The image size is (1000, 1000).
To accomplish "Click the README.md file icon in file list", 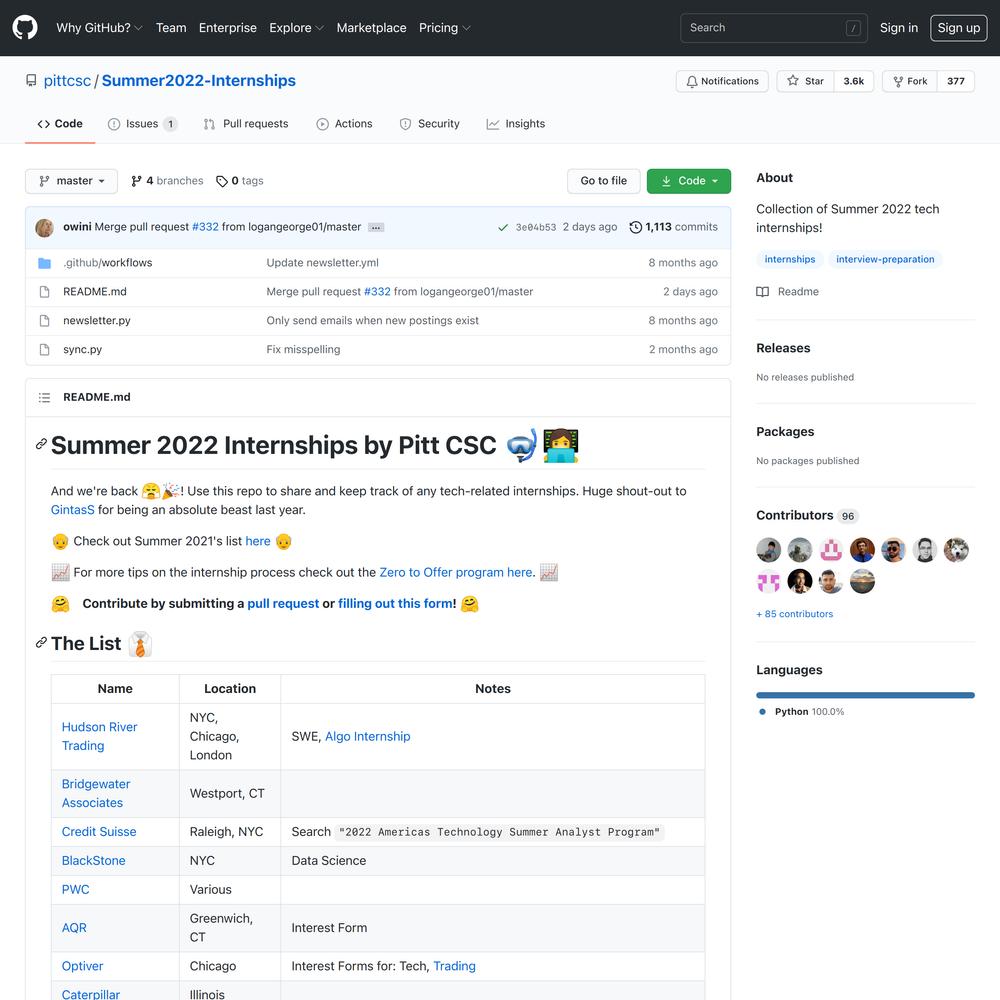I will click(x=44, y=291).
